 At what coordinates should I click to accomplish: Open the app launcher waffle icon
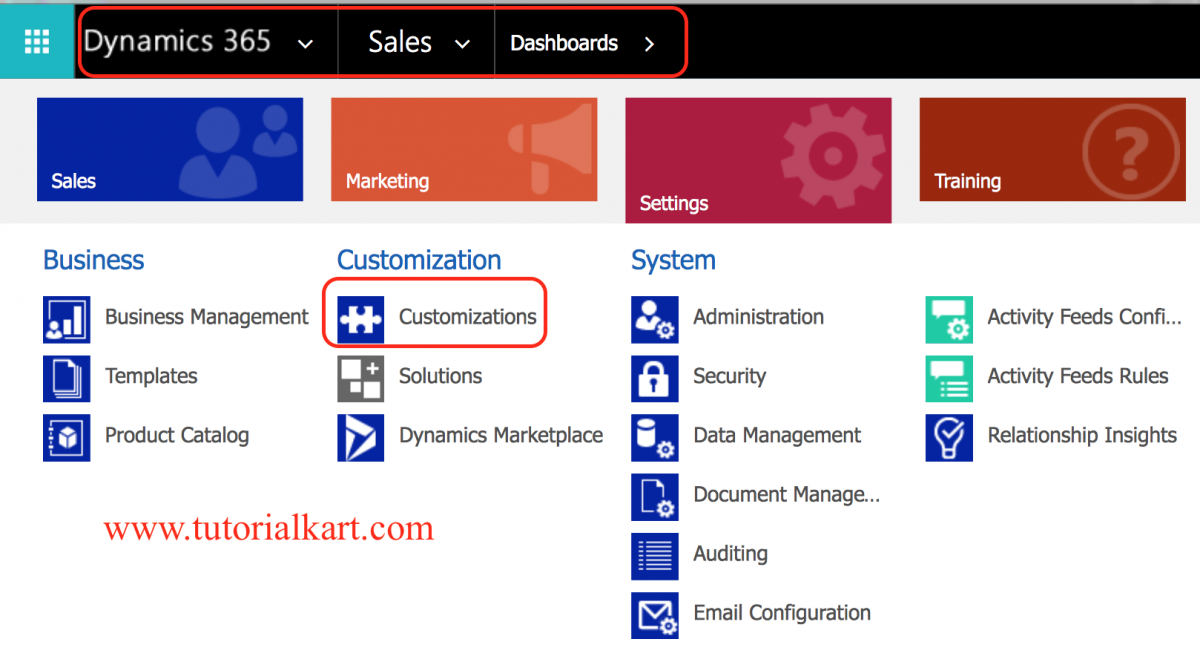pos(37,41)
